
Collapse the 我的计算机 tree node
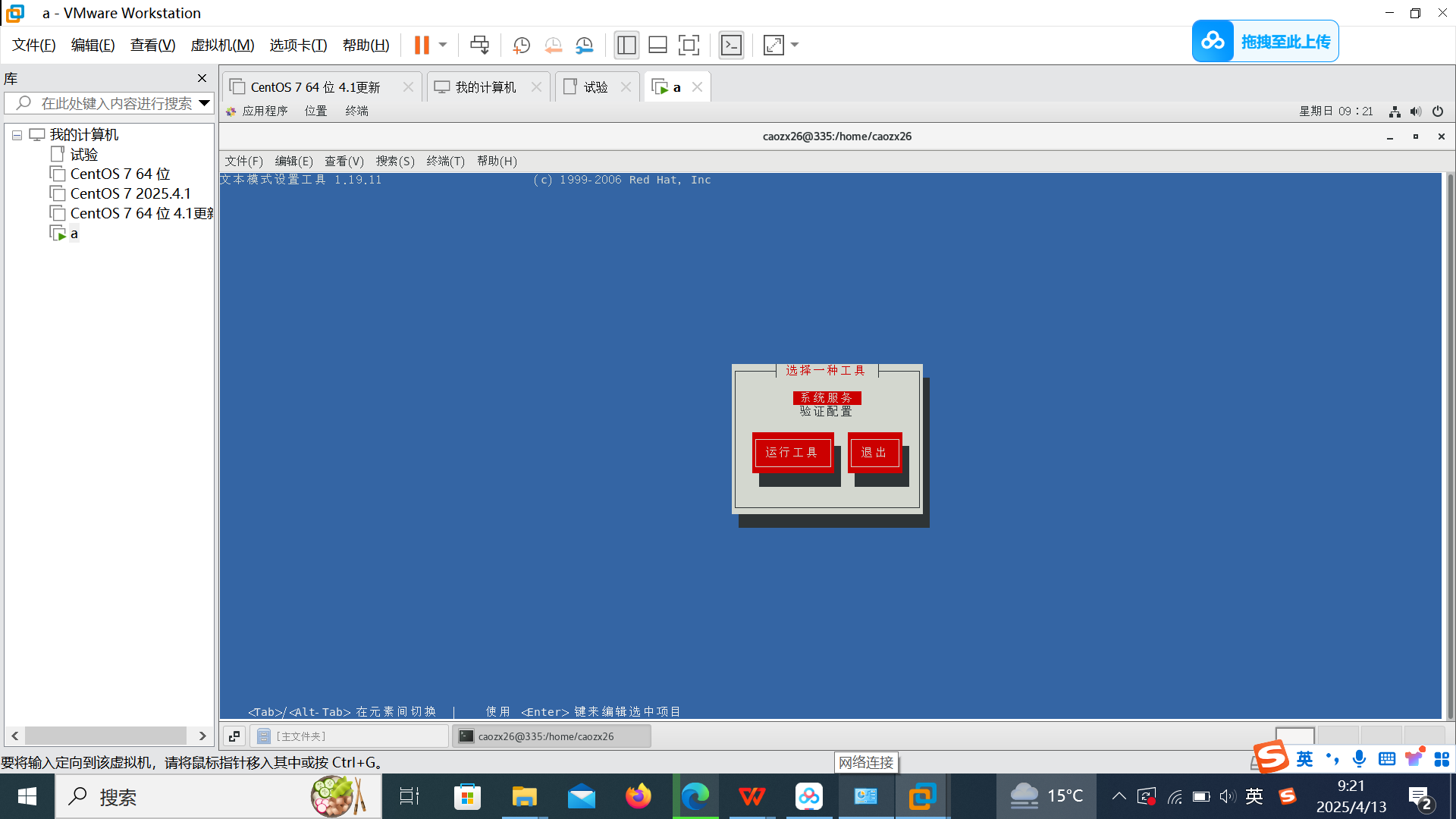pos(17,135)
